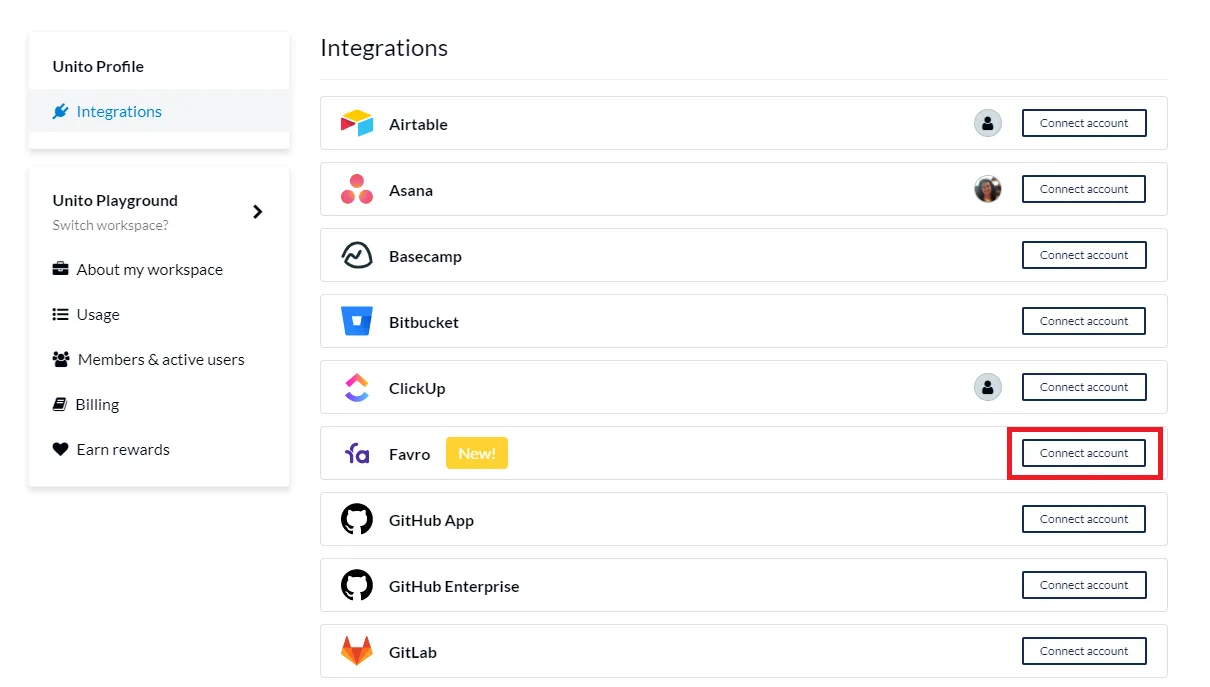Viewport: 1210px width, 687px height.
Task: Connect a Favro account
Action: [1084, 453]
